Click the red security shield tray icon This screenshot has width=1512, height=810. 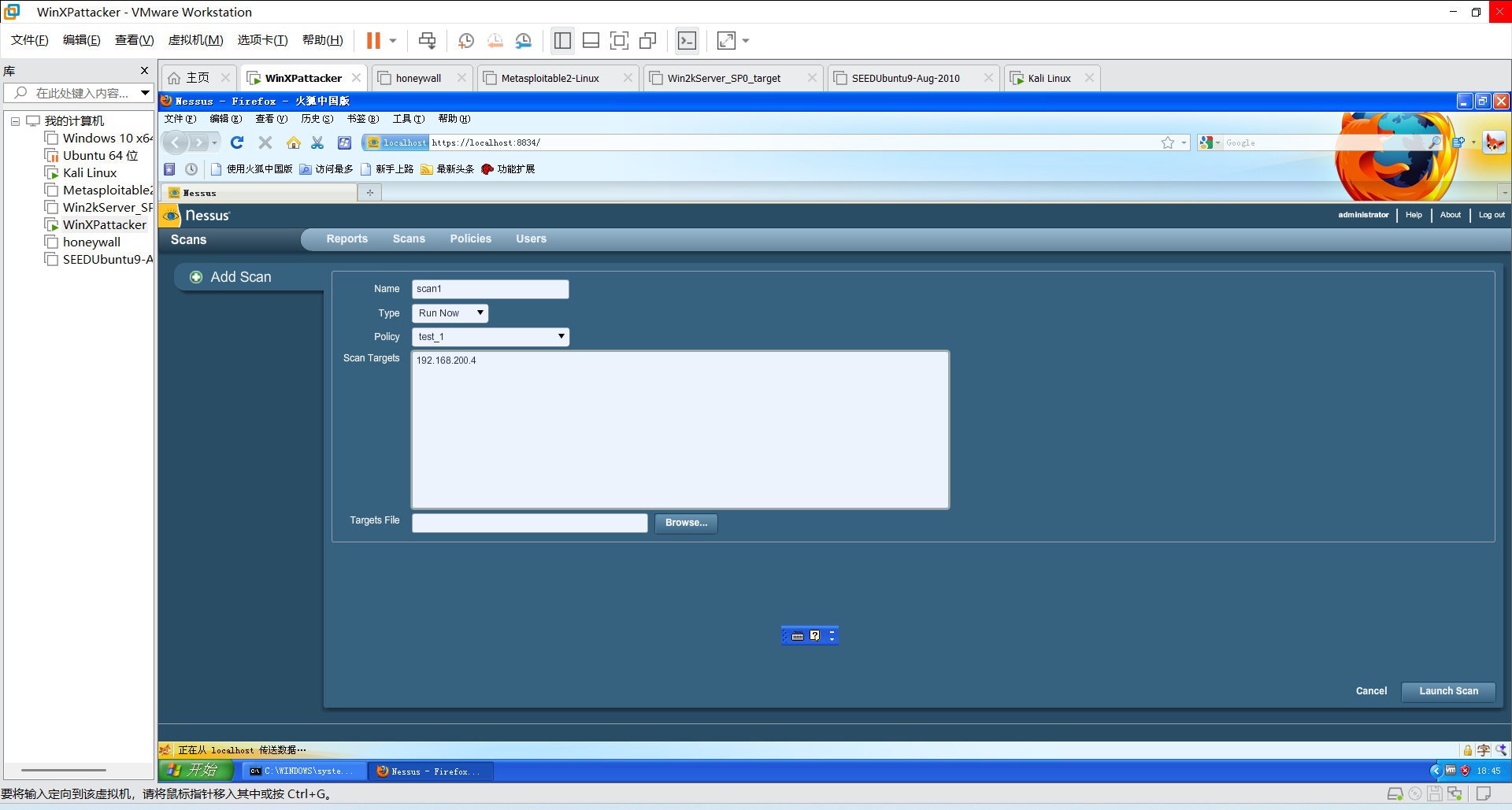pyautogui.click(x=1466, y=771)
